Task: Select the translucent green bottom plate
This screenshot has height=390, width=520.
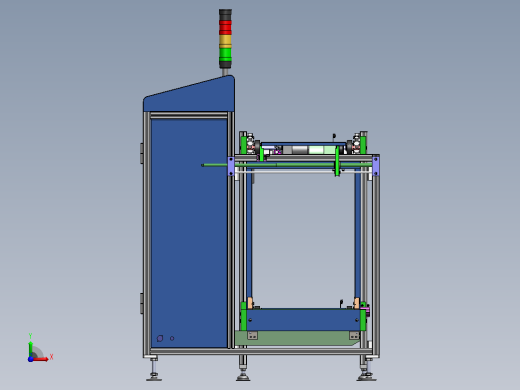Action: click(298, 338)
